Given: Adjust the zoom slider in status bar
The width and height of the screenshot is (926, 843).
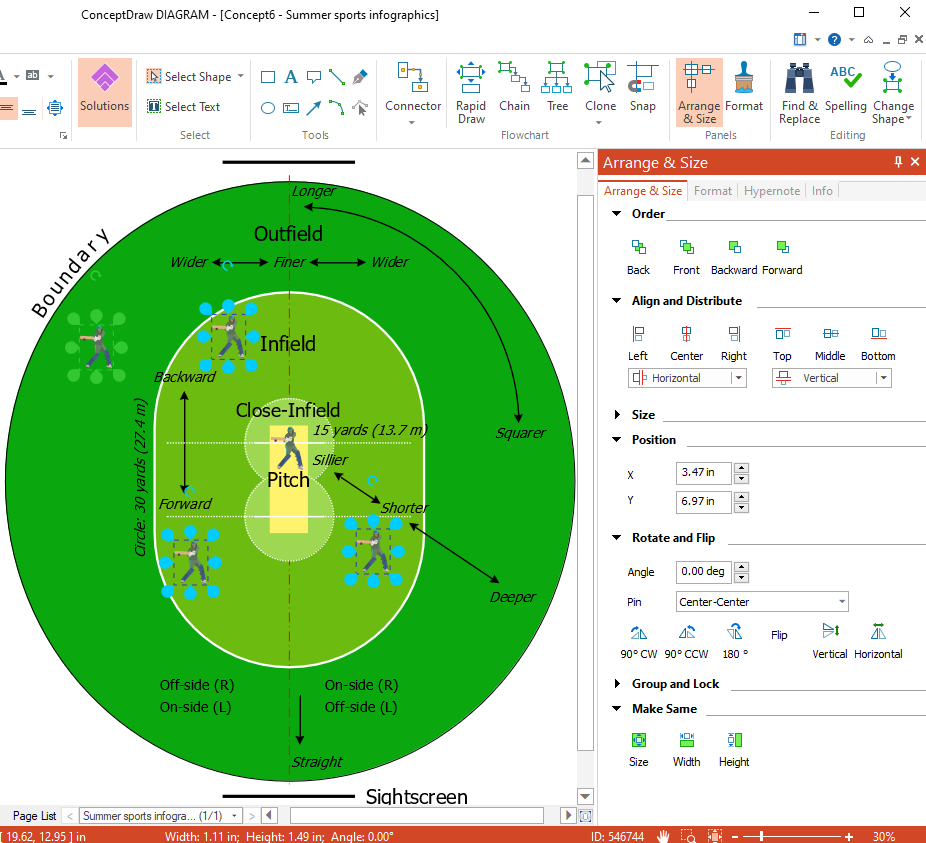Looking at the screenshot, I should [762, 836].
